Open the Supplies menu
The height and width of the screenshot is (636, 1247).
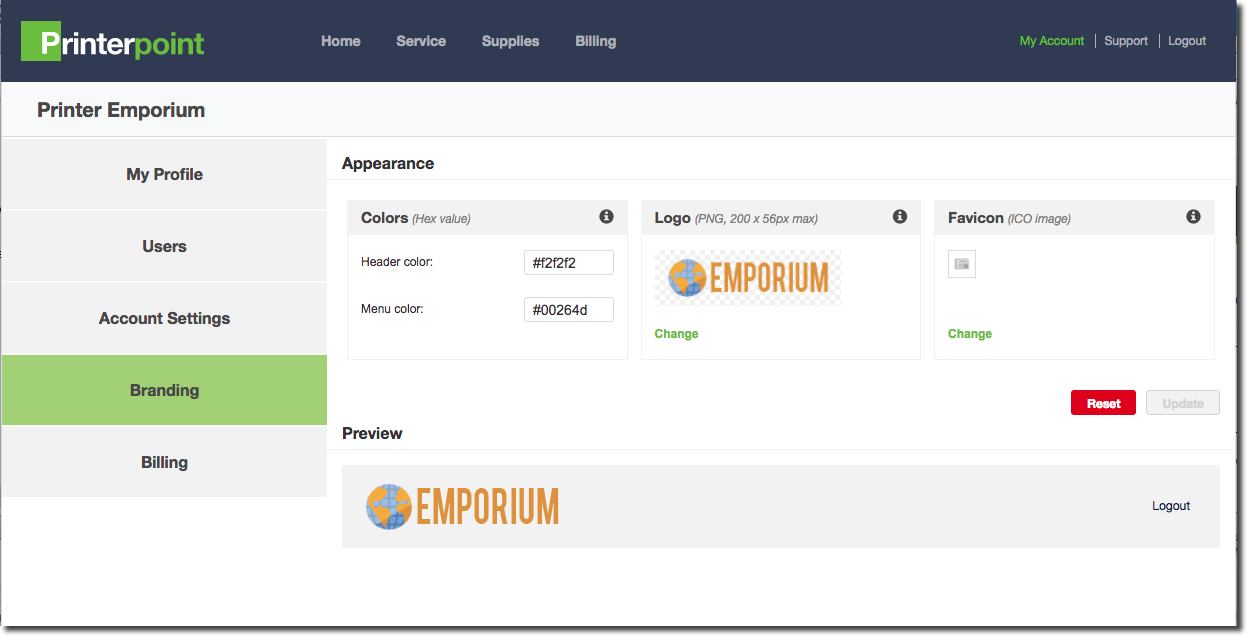[510, 41]
